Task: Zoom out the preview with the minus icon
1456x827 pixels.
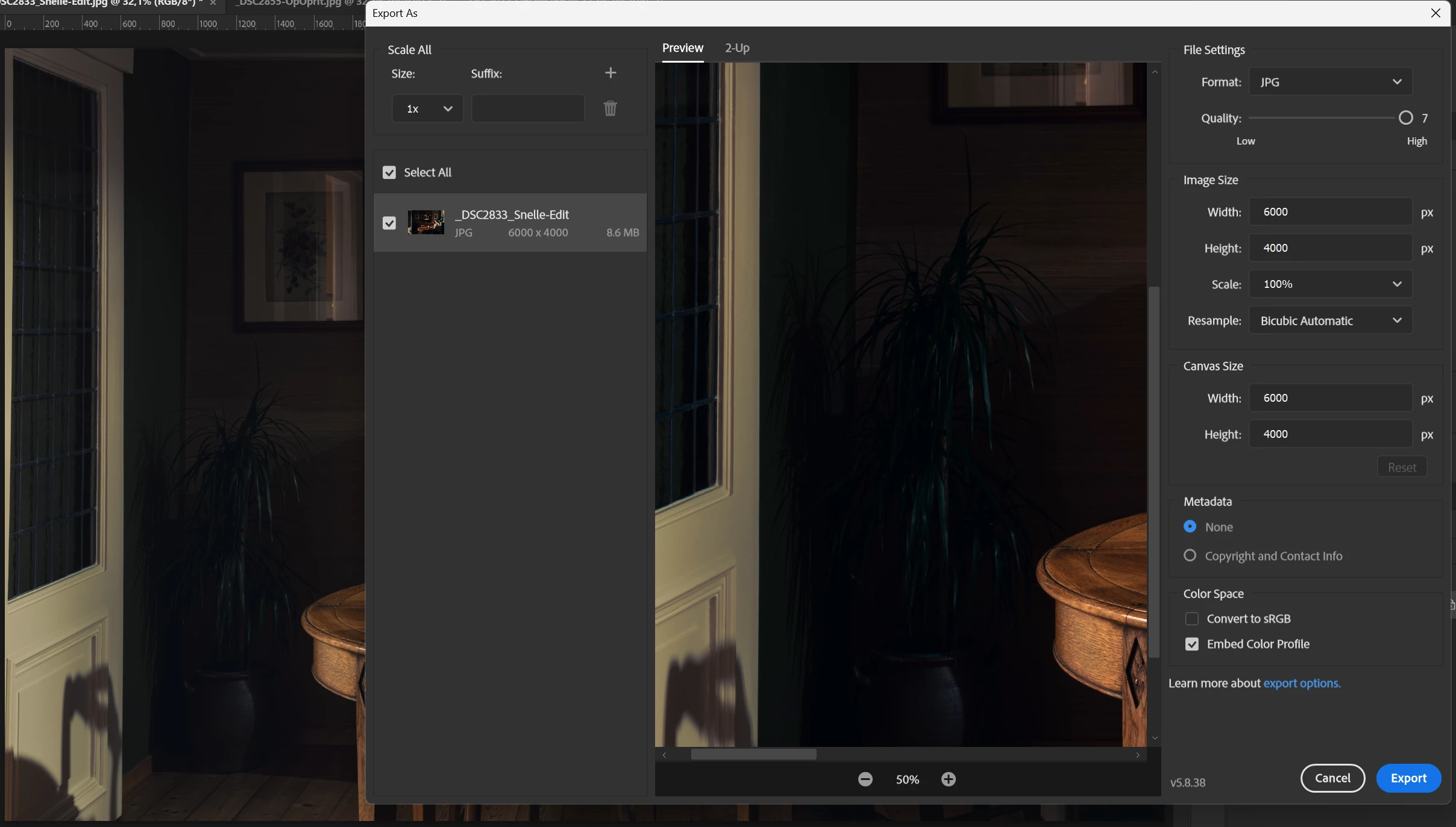Action: click(x=865, y=779)
